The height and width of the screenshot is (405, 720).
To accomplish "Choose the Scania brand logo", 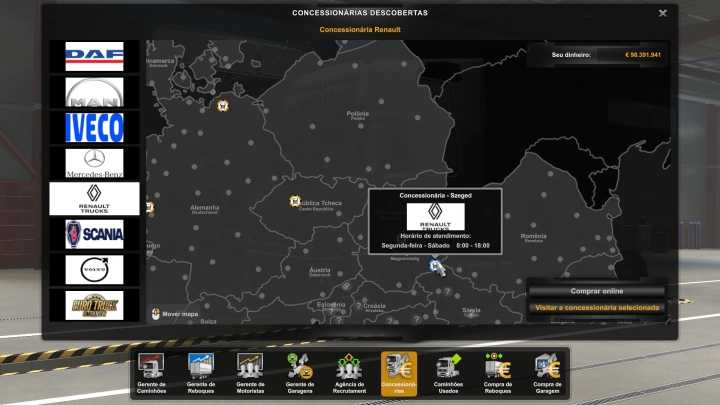I will click(94, 234).
